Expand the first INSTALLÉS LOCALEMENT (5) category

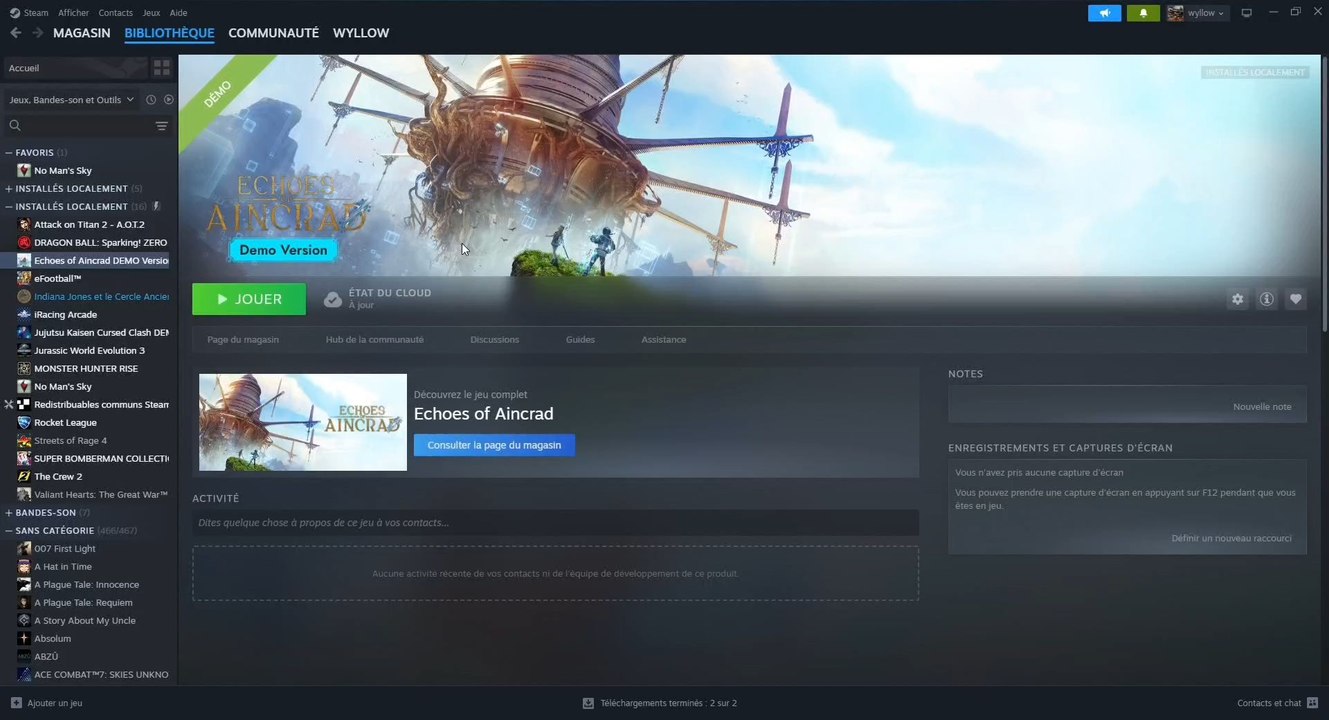[9, 189]
